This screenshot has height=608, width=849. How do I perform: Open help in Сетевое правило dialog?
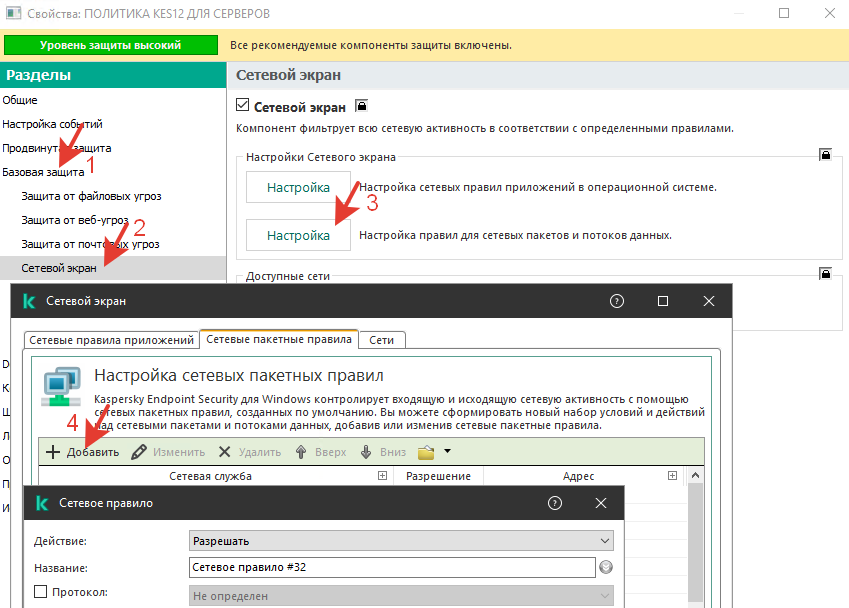(555, 503)
